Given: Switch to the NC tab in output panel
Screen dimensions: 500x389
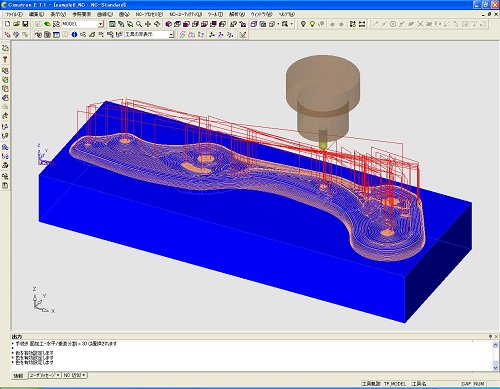Looking at the screenshot, I should point(74,375).
